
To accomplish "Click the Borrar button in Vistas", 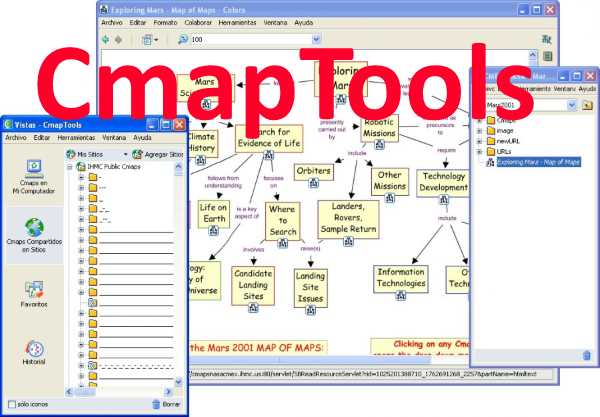I will click(x=166, y=404).
